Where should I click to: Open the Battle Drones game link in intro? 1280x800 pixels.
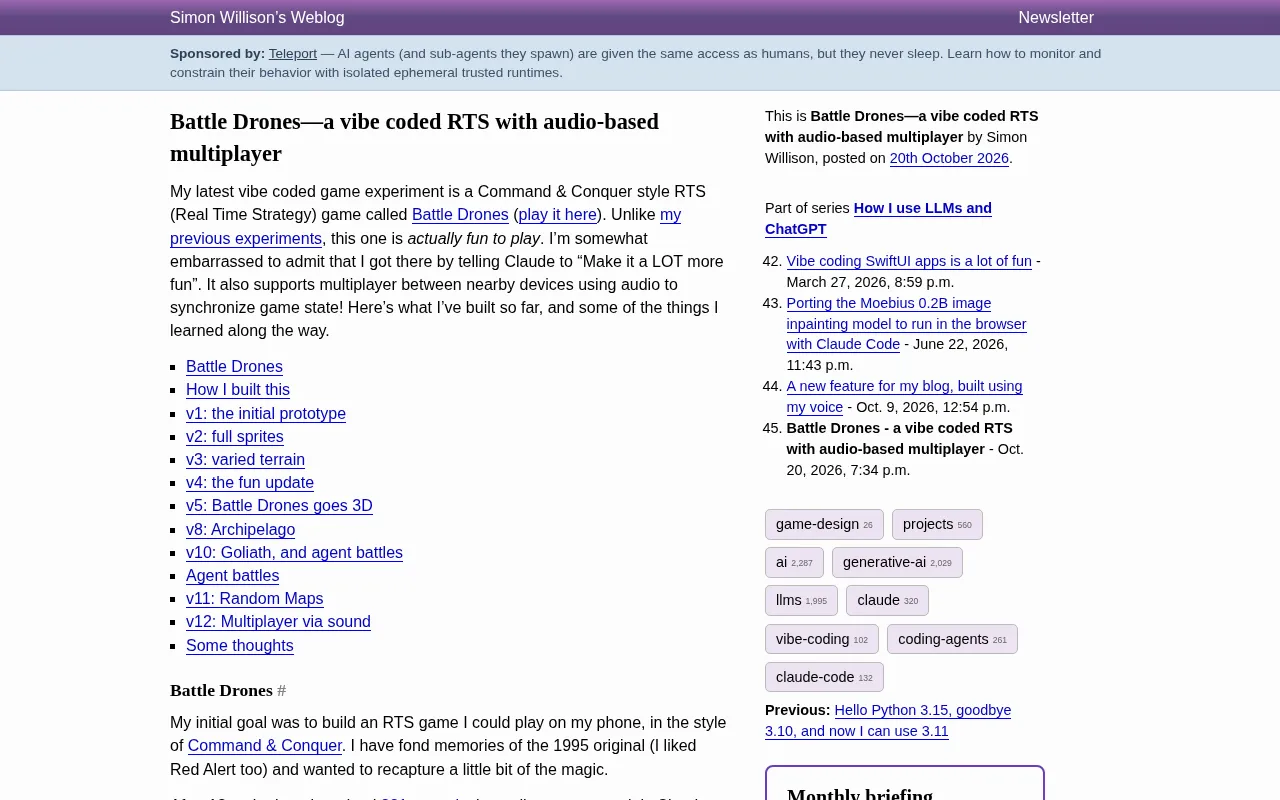pyautogui.click(x=460, y=214)
